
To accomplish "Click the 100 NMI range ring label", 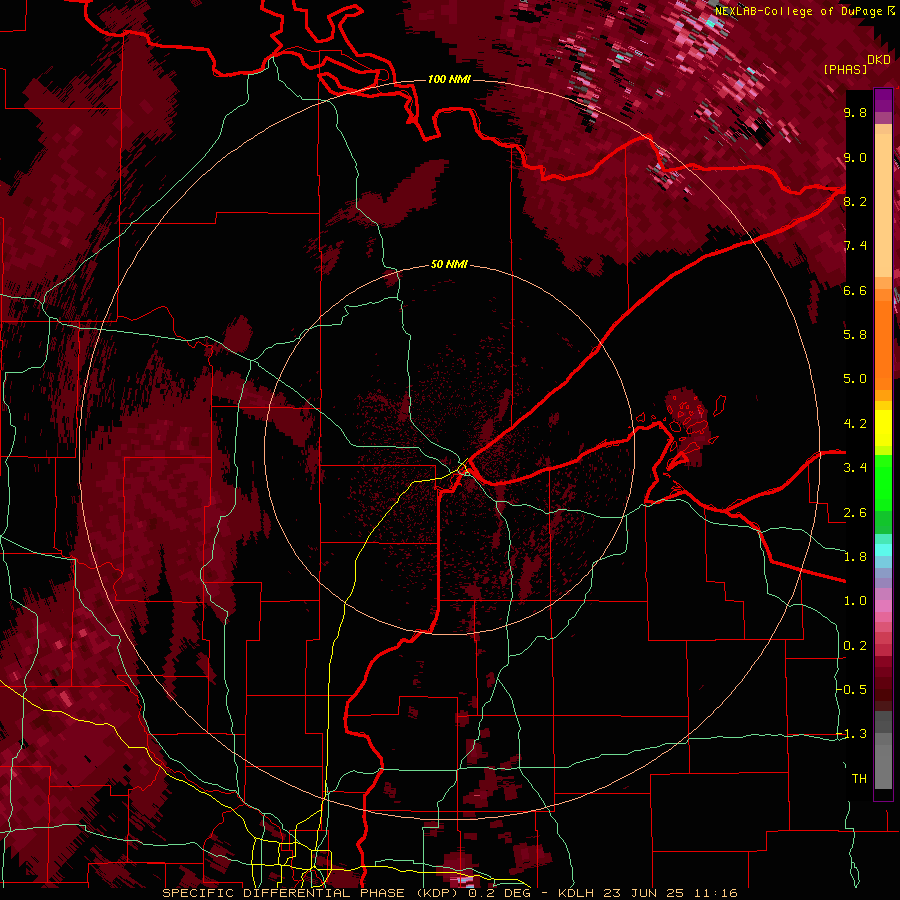I will [x=449, y=79].
